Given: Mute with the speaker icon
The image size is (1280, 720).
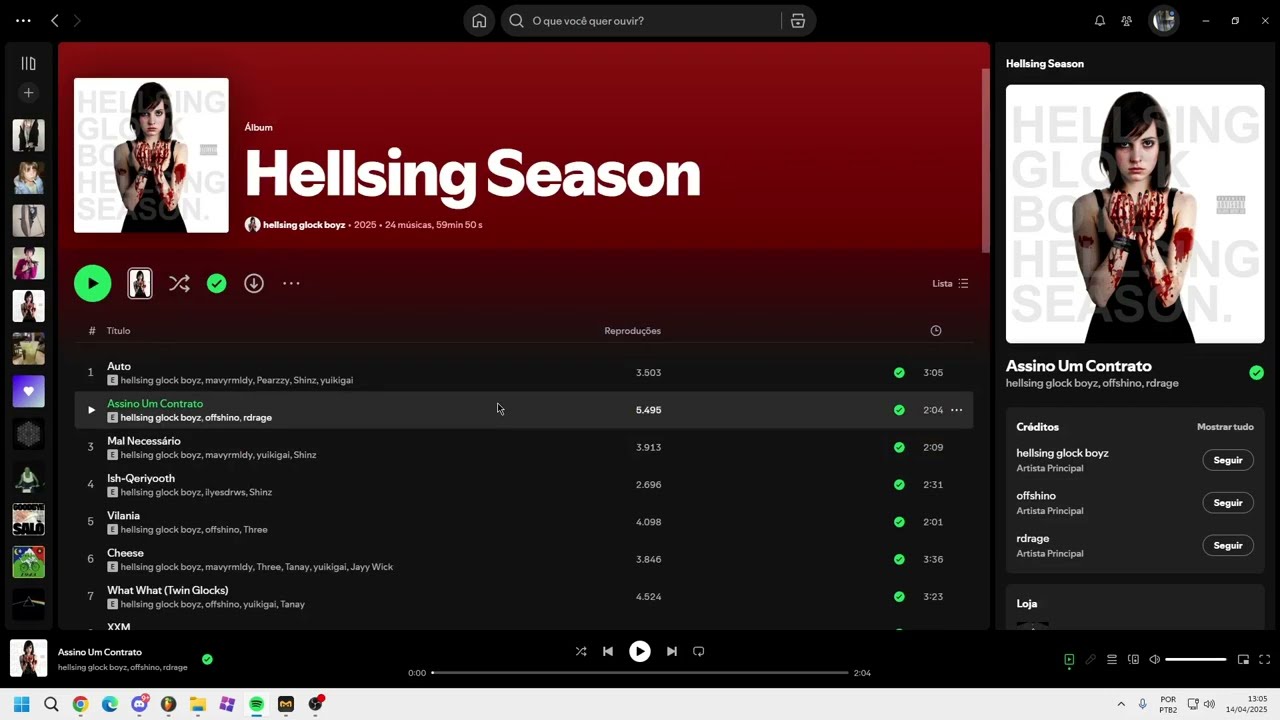Looking at the screenshot, I should point(1154,659).
